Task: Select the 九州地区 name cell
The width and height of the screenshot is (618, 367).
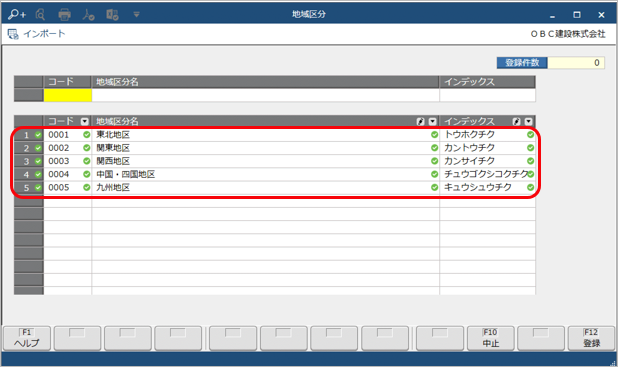Action: pos(265,187)
